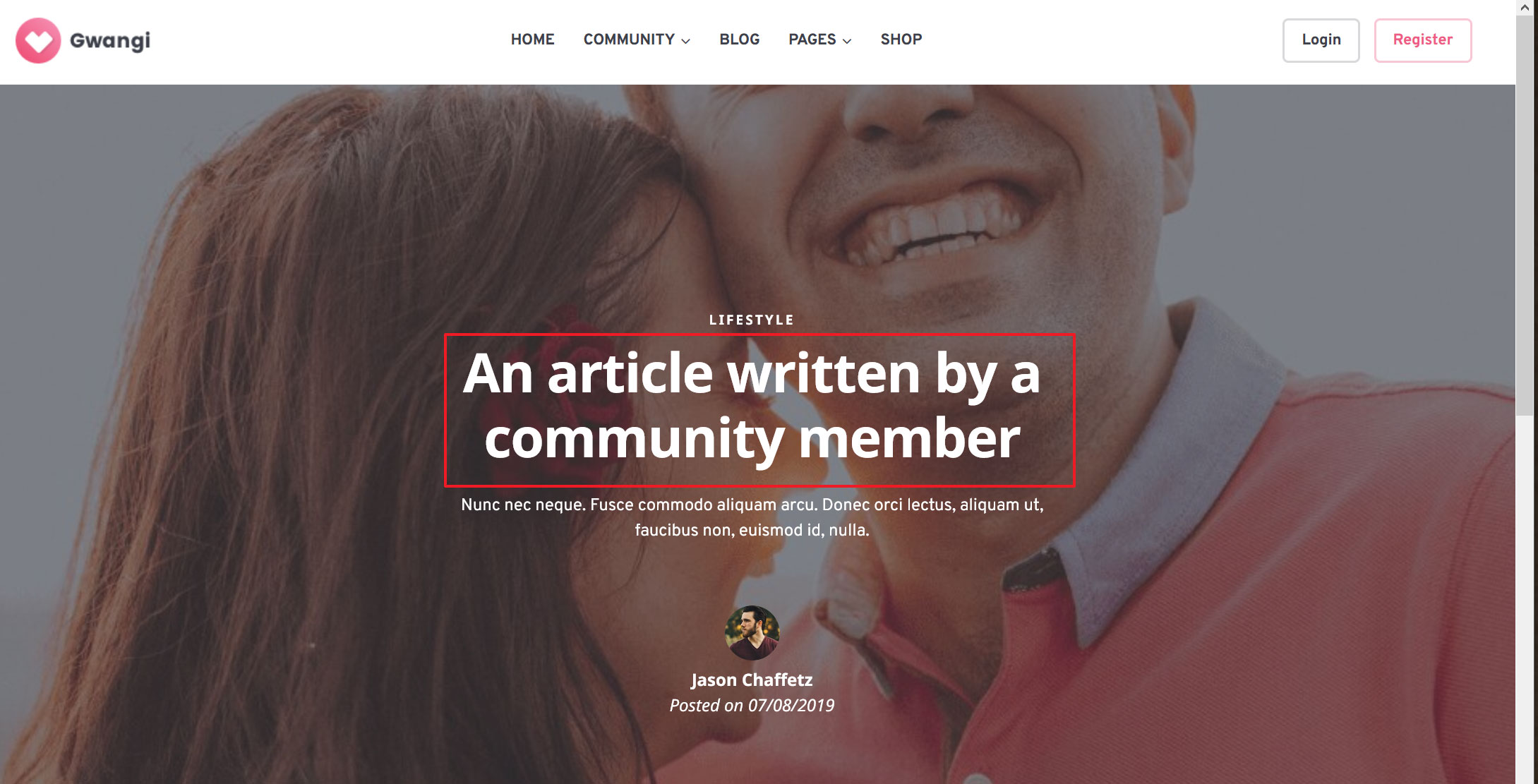
Task: Expand the Pages dropdown chevron
Action: click(x=847, y=41)
